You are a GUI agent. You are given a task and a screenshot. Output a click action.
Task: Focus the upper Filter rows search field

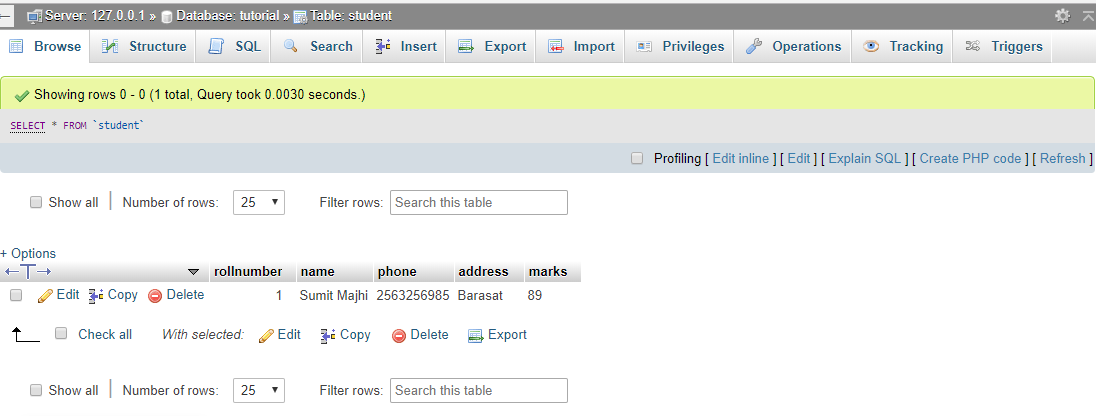[x=479, y=202]
